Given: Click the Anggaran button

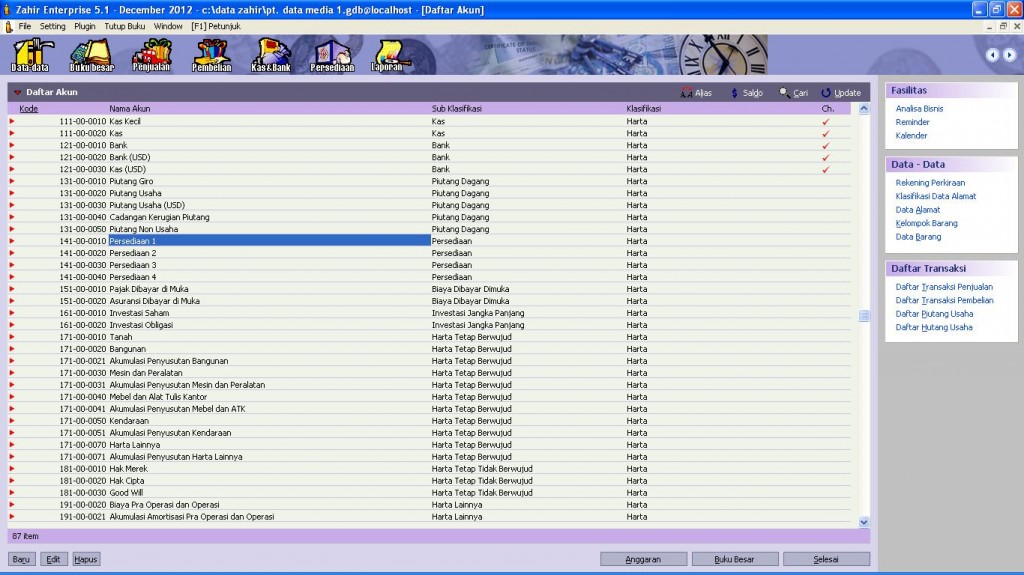Looking at the screenshot, I should point(643,559).
